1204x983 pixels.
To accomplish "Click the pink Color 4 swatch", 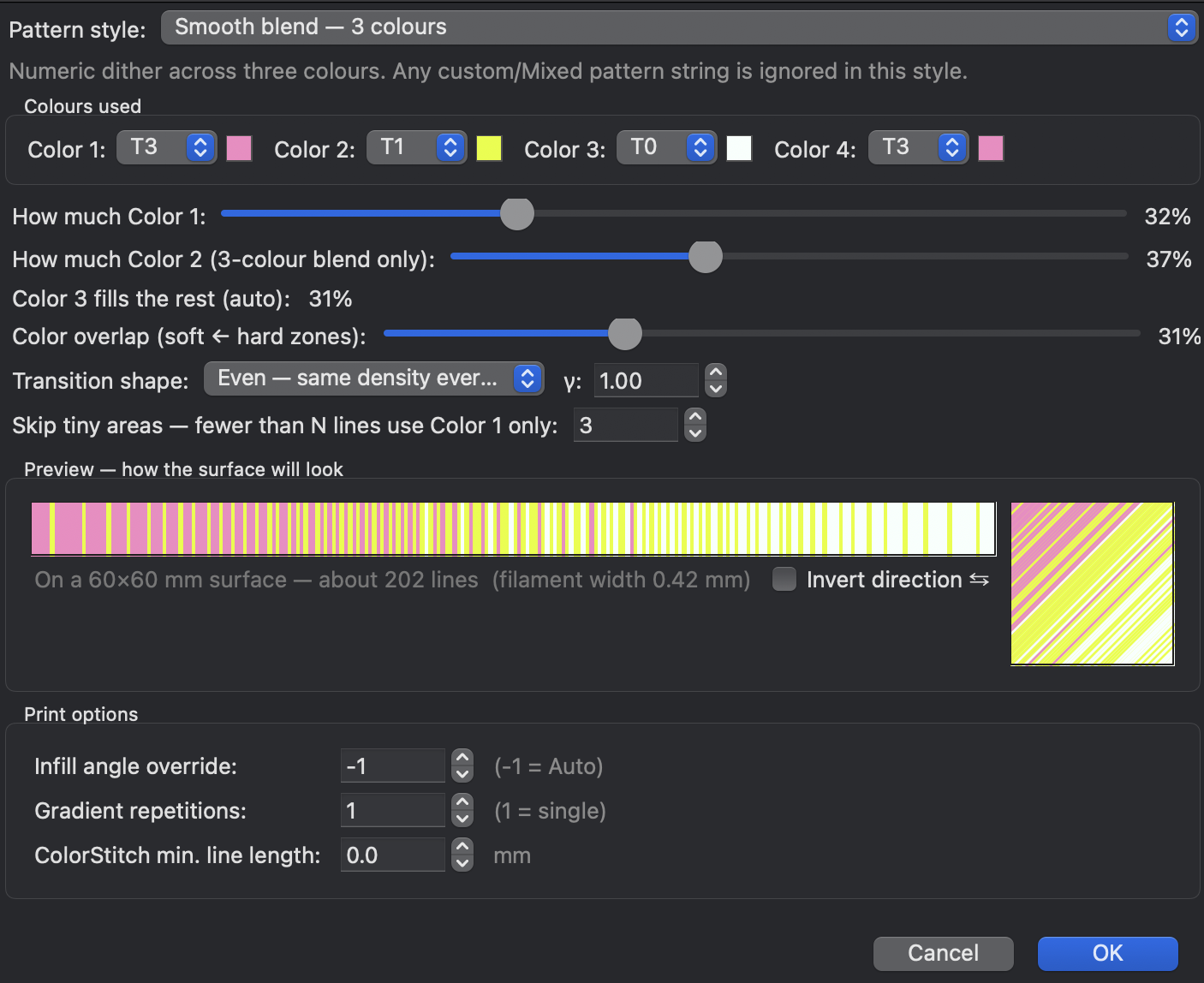I will coord(991,148).
